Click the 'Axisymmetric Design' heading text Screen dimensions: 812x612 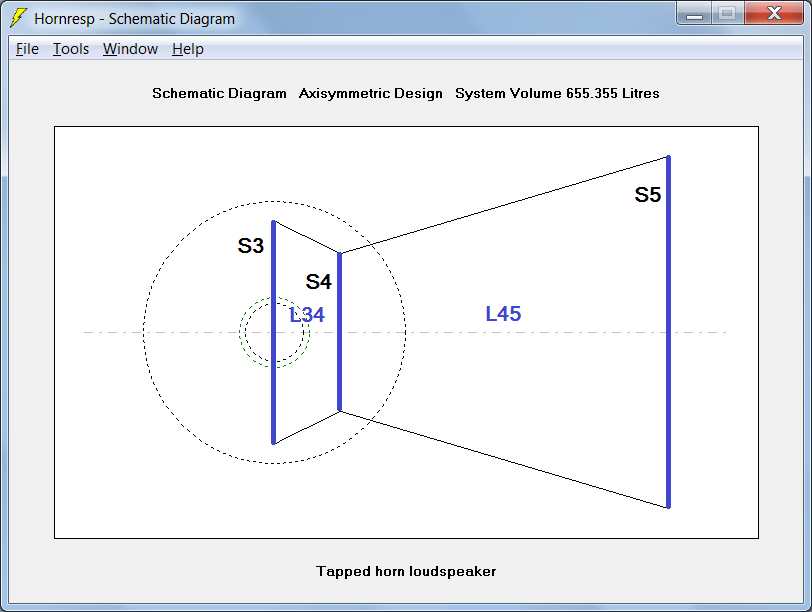click(x=371, y=93)
